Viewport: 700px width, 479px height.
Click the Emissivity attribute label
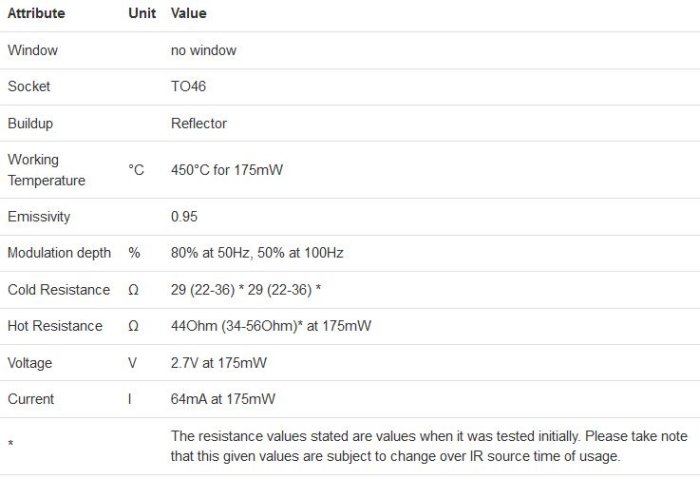pyautogui.click(x=39, y=217)
